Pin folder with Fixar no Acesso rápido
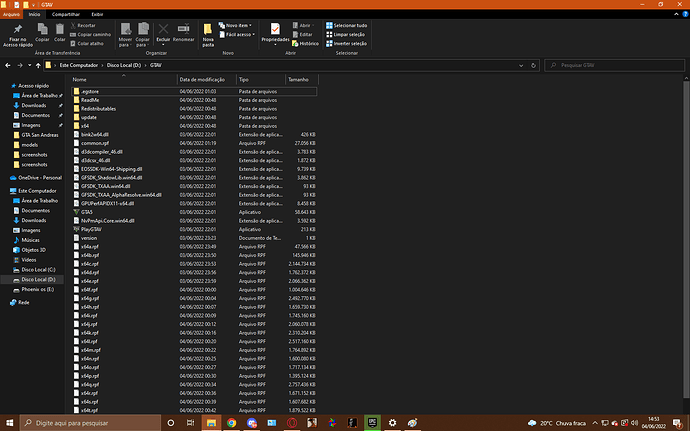The width and height of the screenshot is (690, 431). point(18,35)
